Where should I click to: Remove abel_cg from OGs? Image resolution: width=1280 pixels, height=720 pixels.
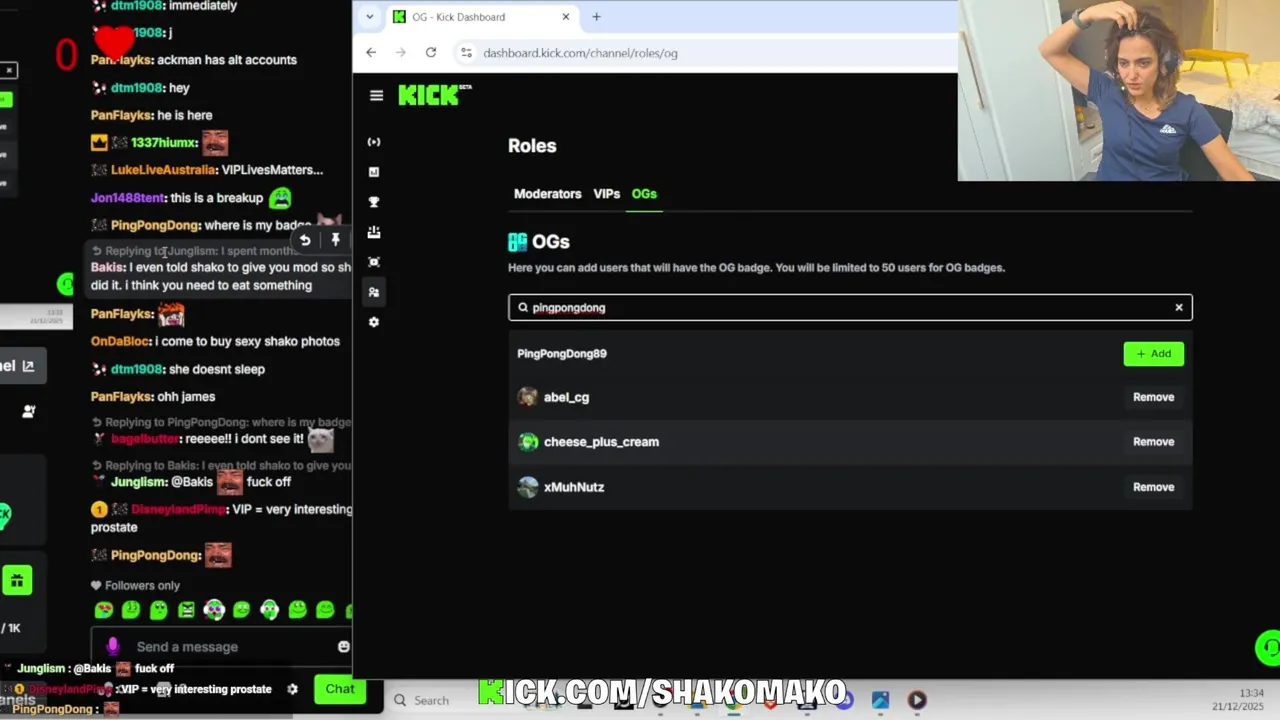pos(1153,397)
